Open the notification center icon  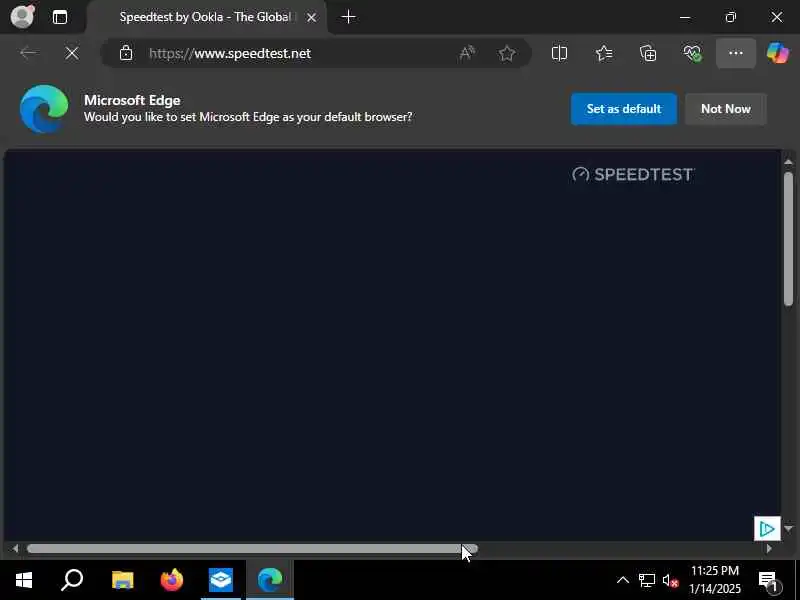coord(768,580)
